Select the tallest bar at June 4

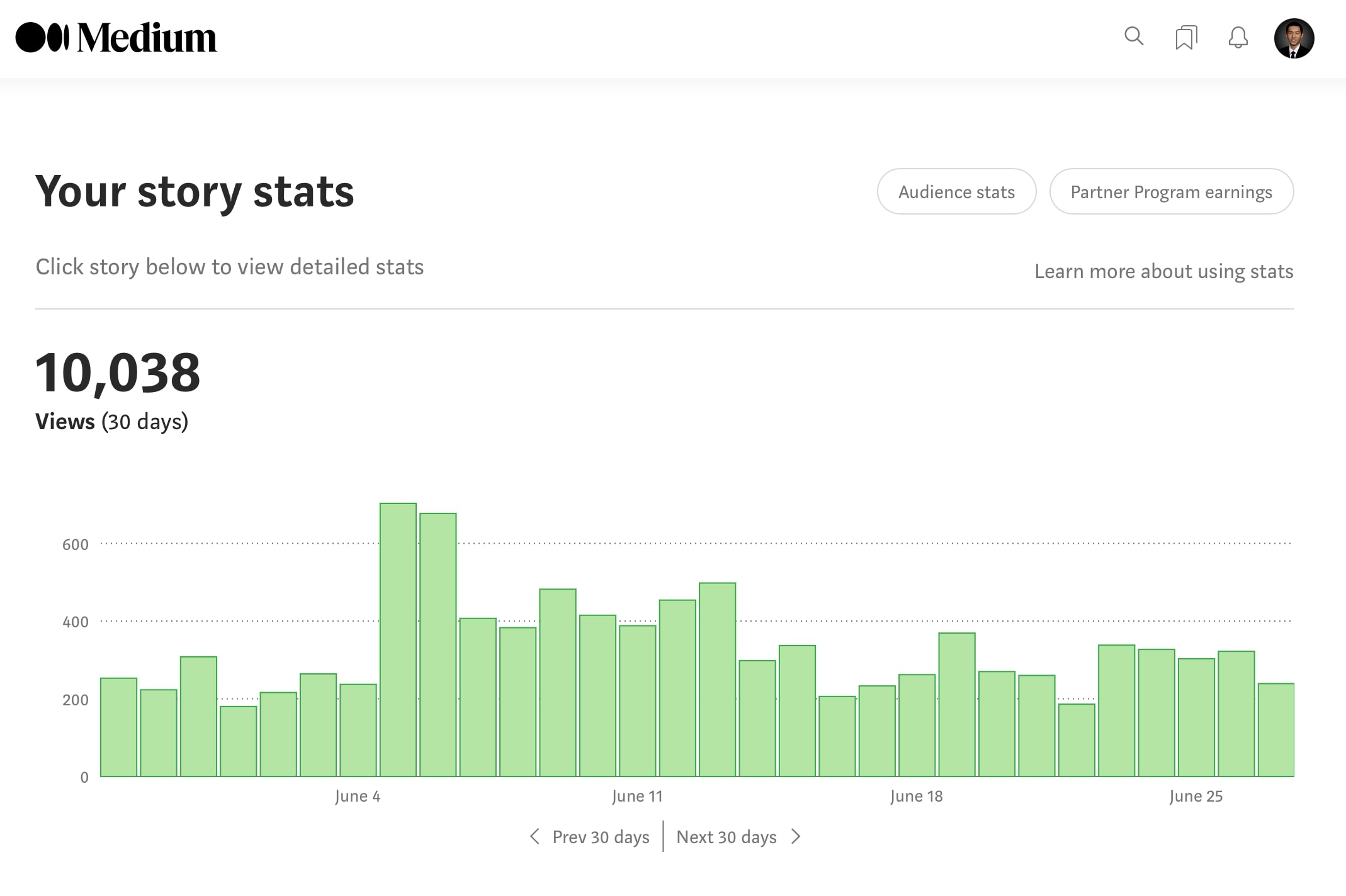tap(398, 639)
